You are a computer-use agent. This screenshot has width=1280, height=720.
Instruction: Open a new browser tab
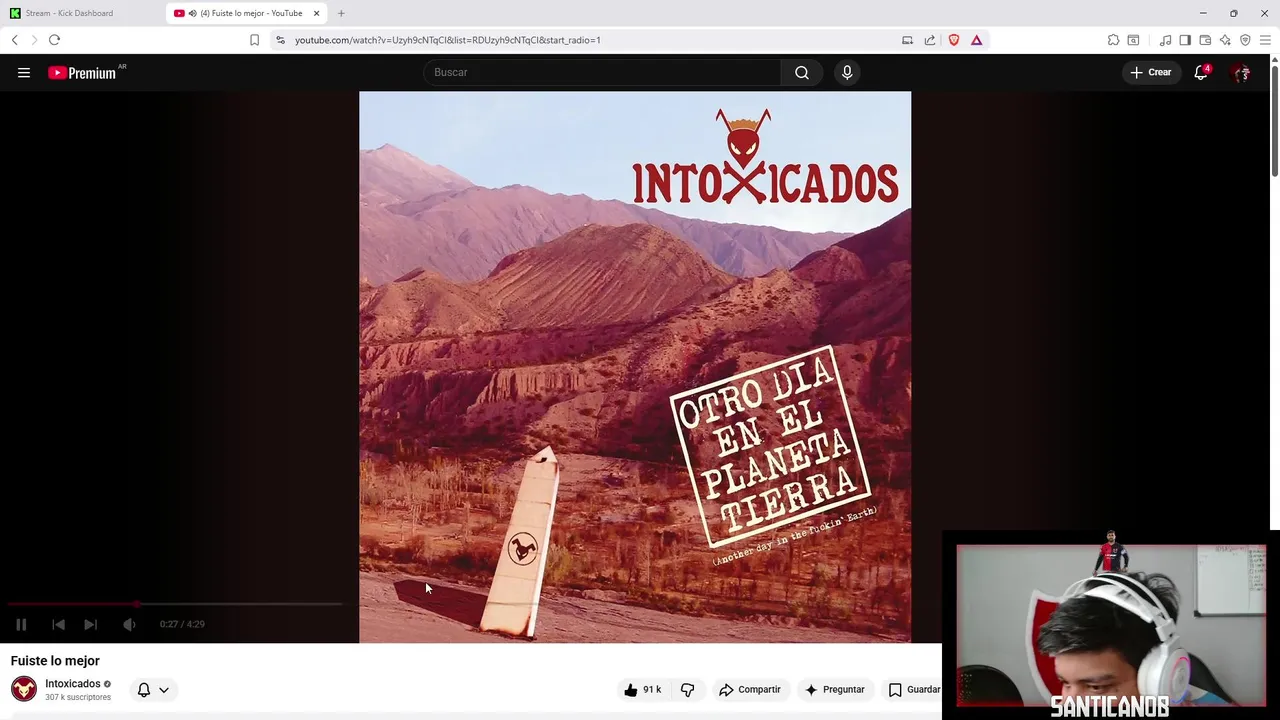(x=341, y=13)
